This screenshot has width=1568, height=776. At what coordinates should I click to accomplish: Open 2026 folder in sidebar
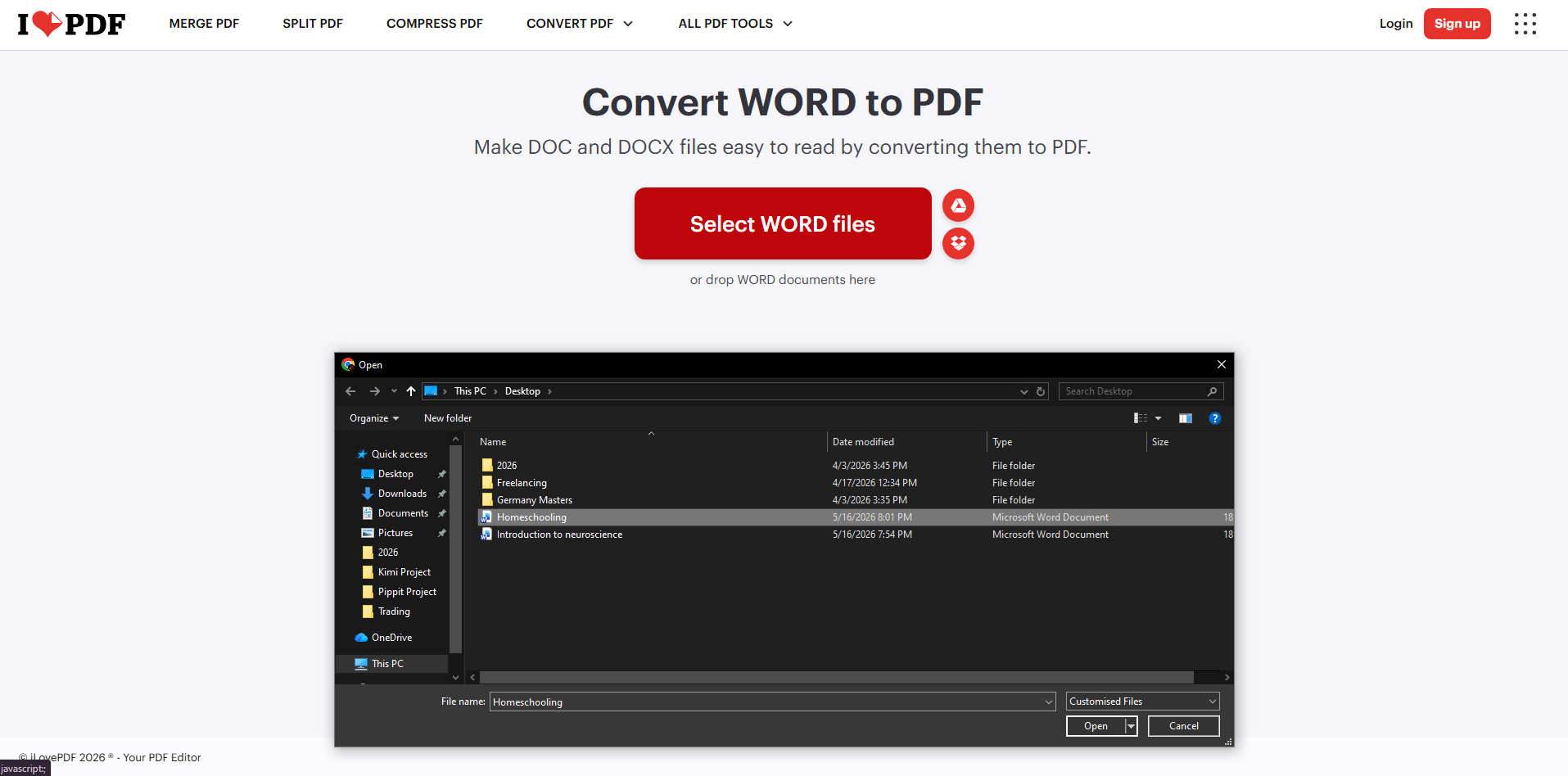(387, 553)
